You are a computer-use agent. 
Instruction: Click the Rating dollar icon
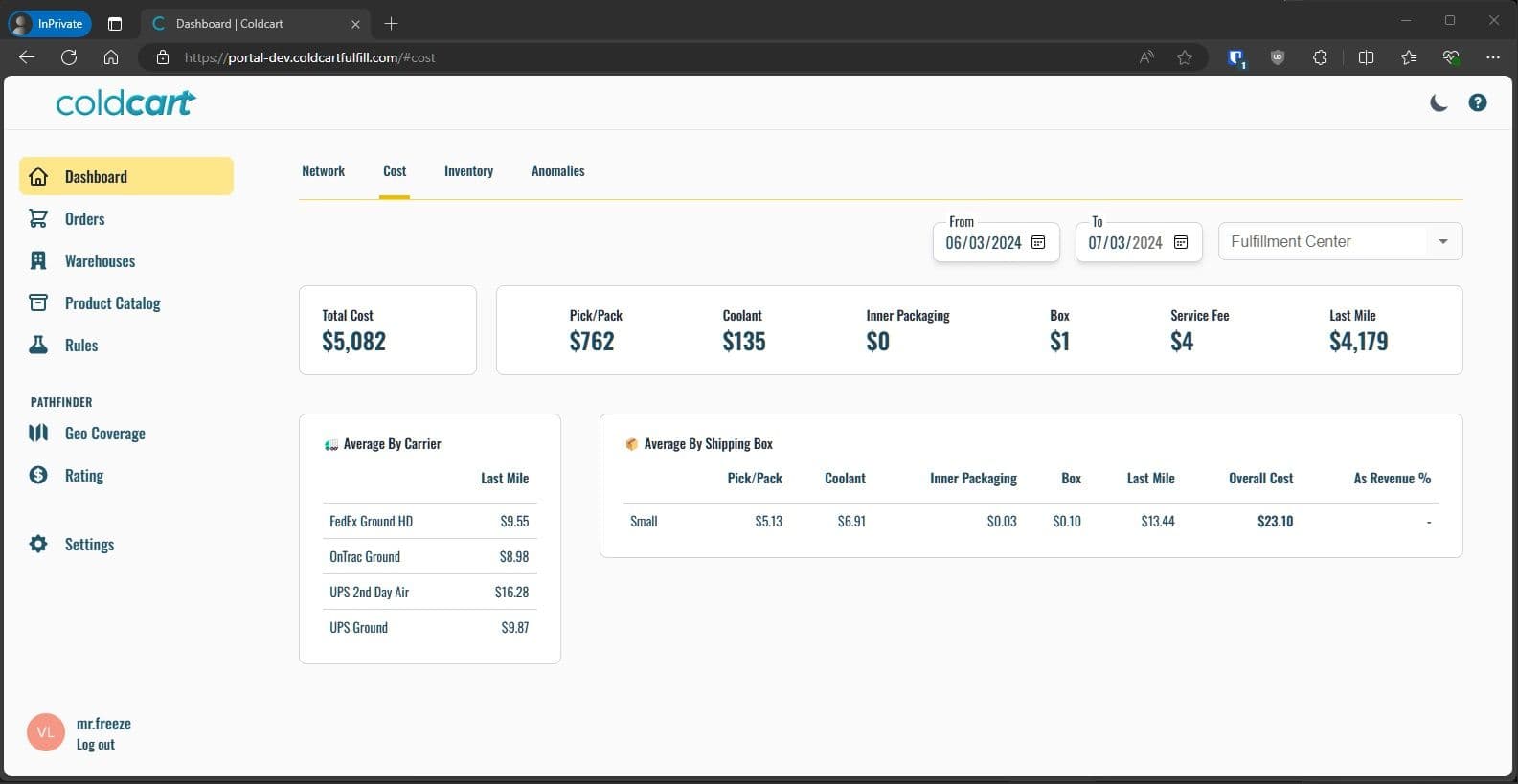pos(38,476)
